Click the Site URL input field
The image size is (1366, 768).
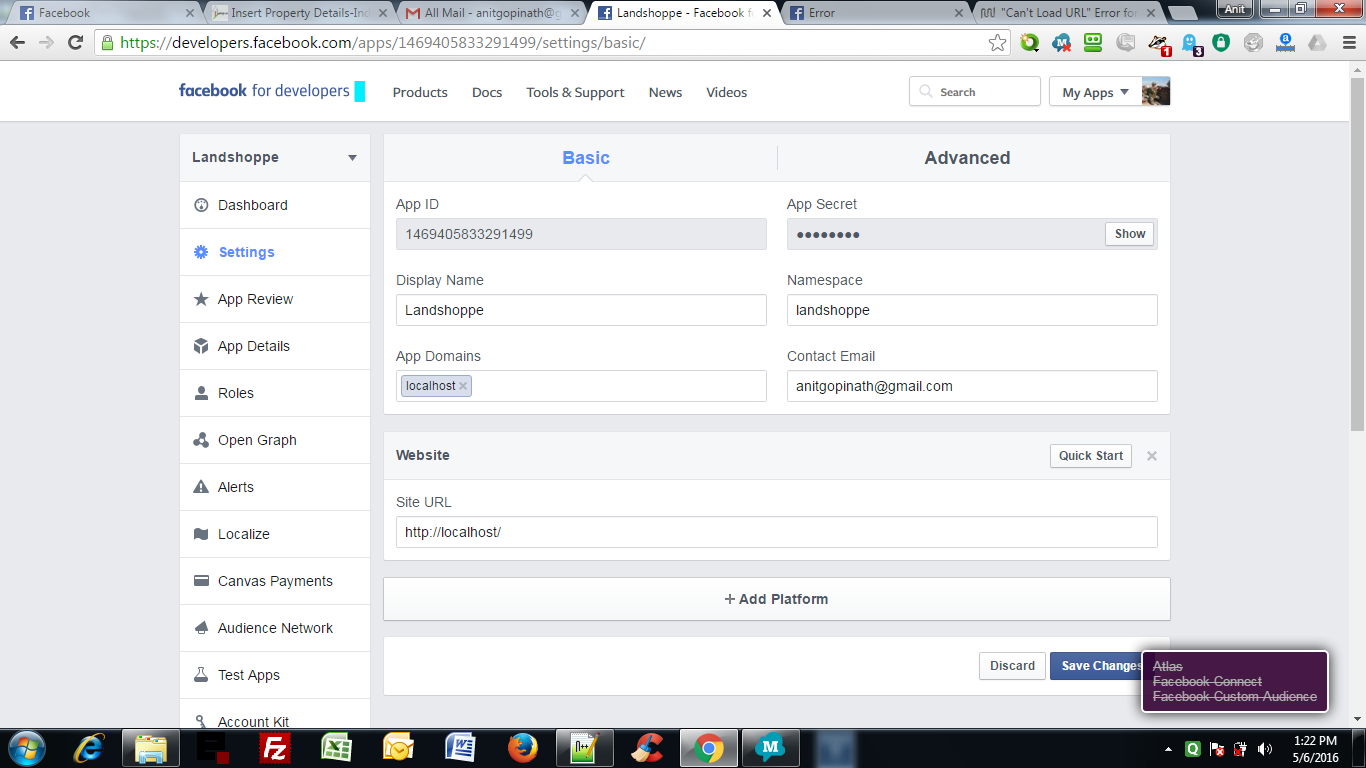pos(777,532)
